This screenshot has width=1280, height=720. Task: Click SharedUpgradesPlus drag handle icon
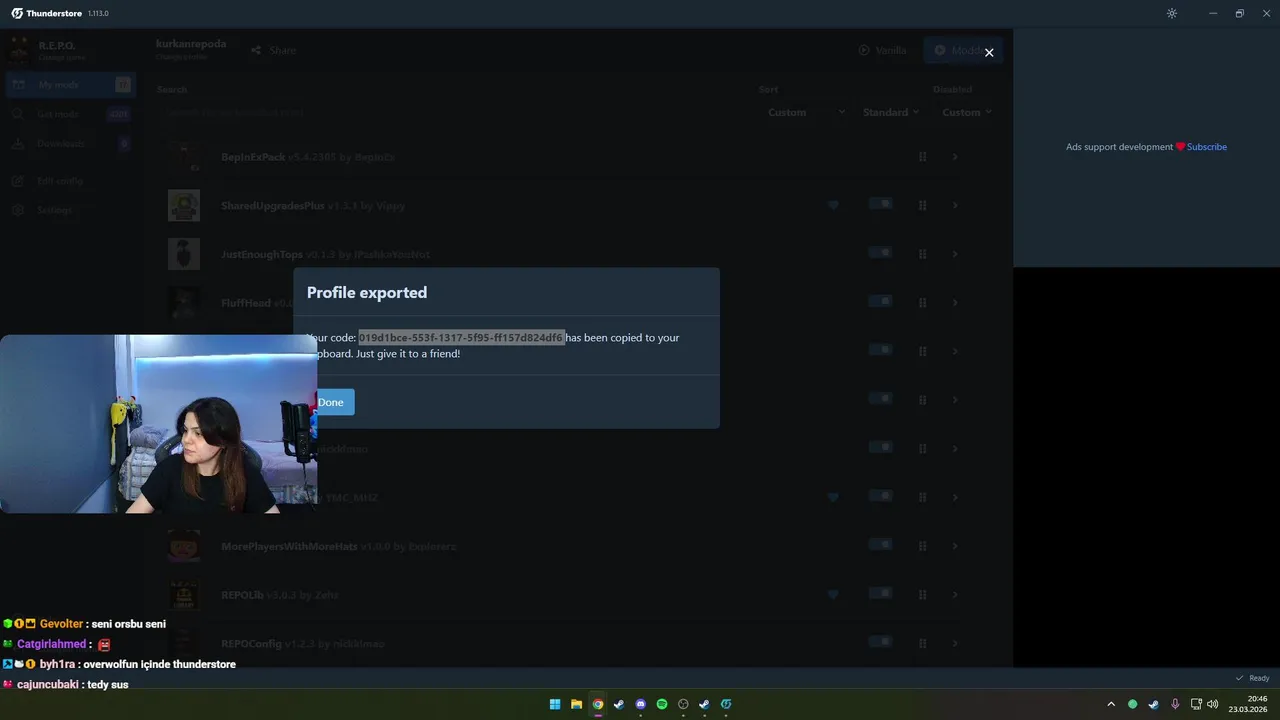click(923, 205)
